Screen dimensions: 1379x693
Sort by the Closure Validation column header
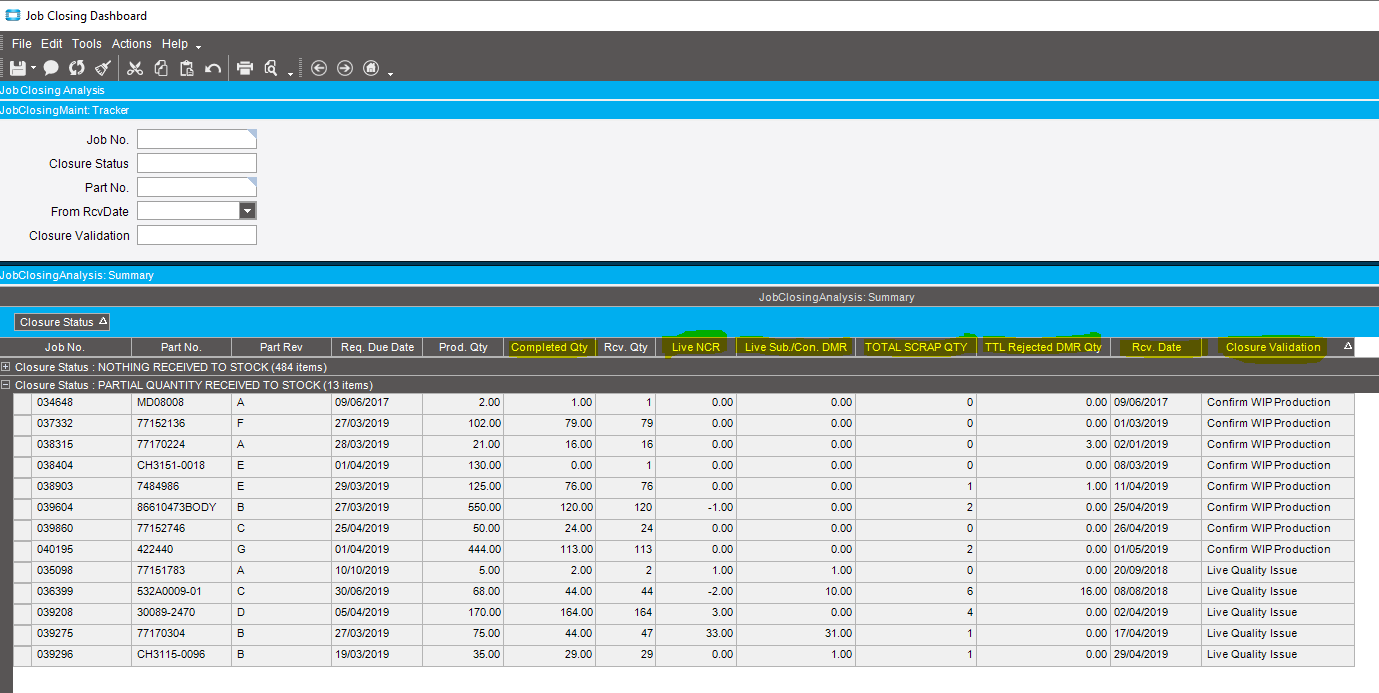point(1272,347)
